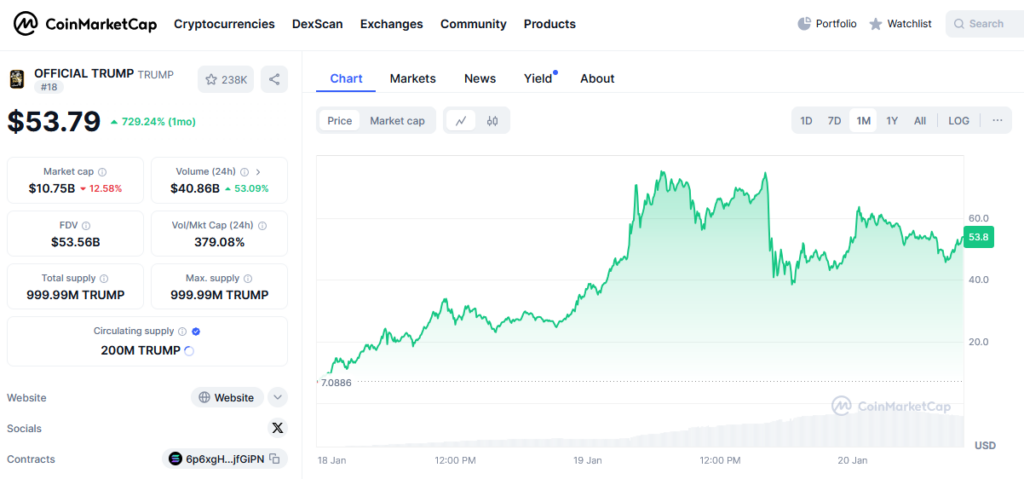
Task: Click the Vol/Mkt Cap info icon
Action: coord(263,225)
